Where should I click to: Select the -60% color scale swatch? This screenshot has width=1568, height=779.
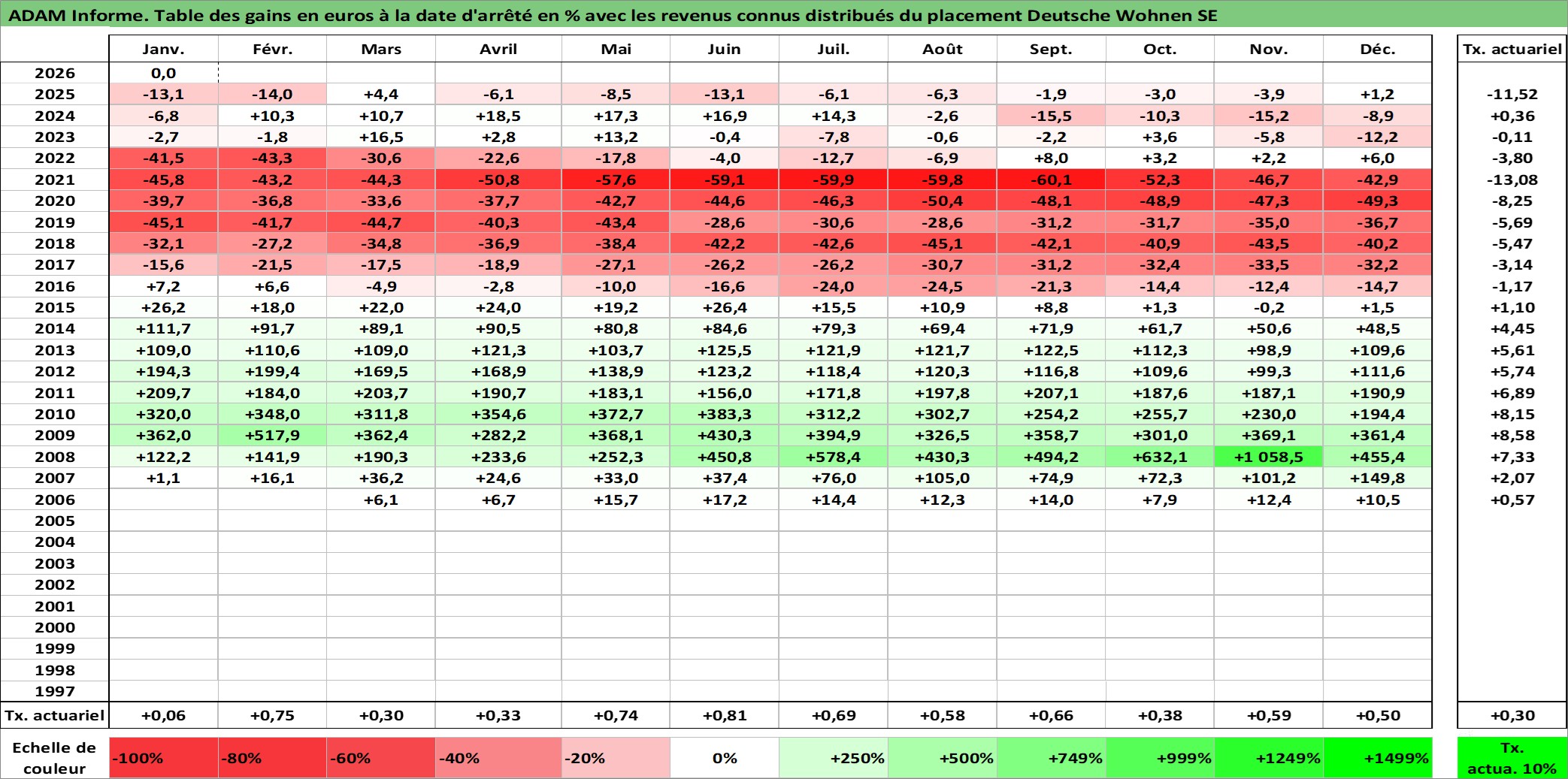click(x=381, y=758)
